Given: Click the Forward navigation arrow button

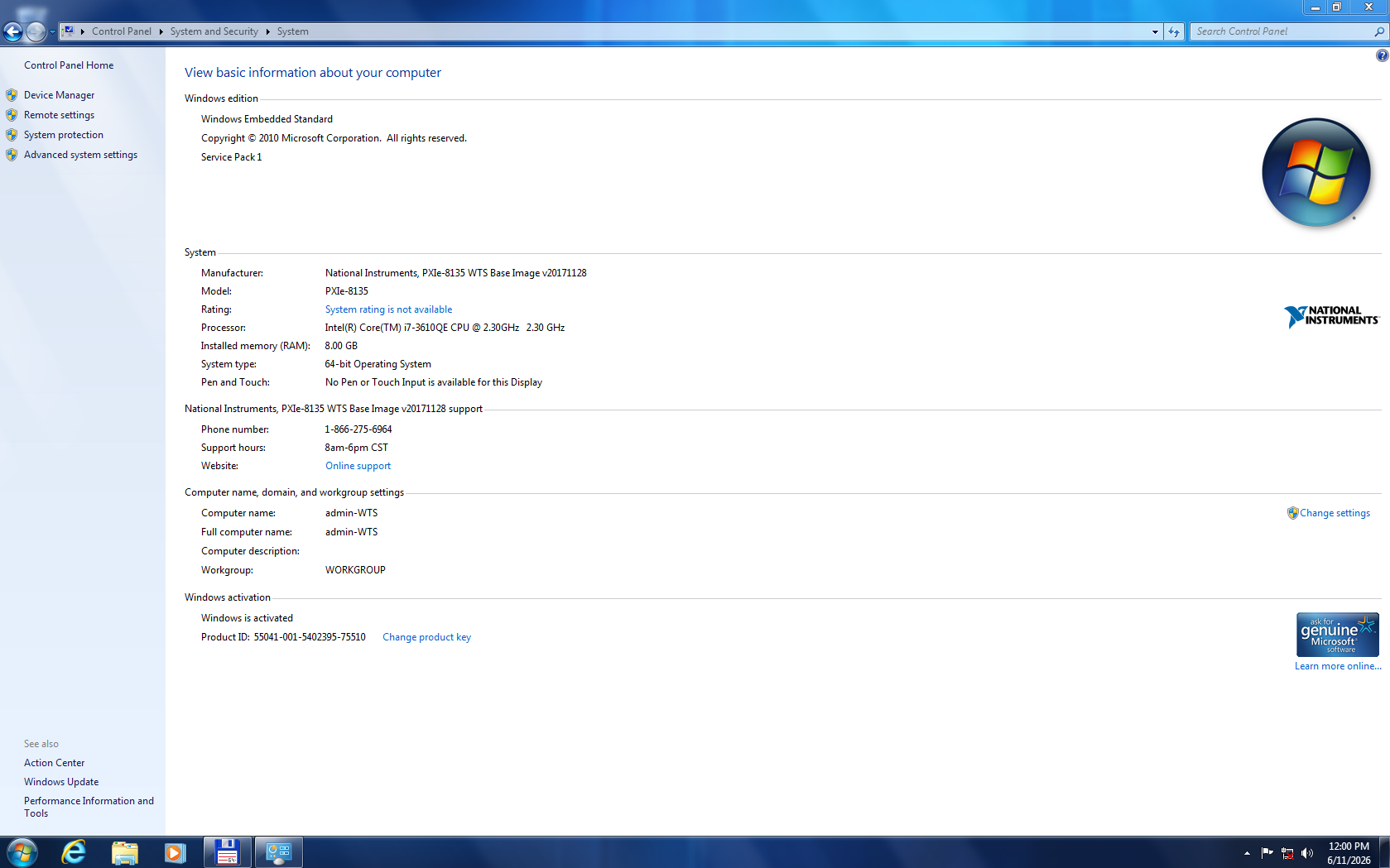Looking at the screenshot, I should point(36,31).
